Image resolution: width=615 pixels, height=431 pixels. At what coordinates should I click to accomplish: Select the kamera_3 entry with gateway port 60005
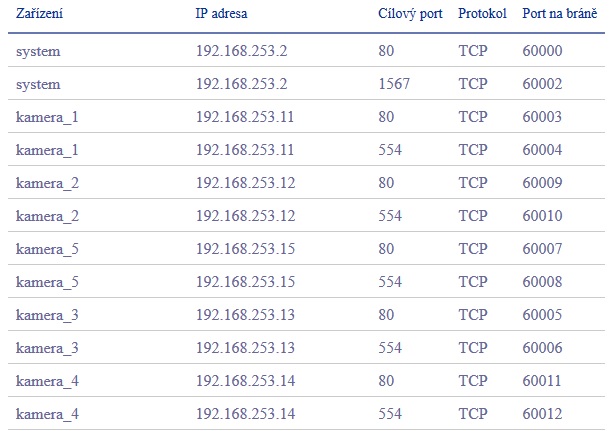pos(306,314)
